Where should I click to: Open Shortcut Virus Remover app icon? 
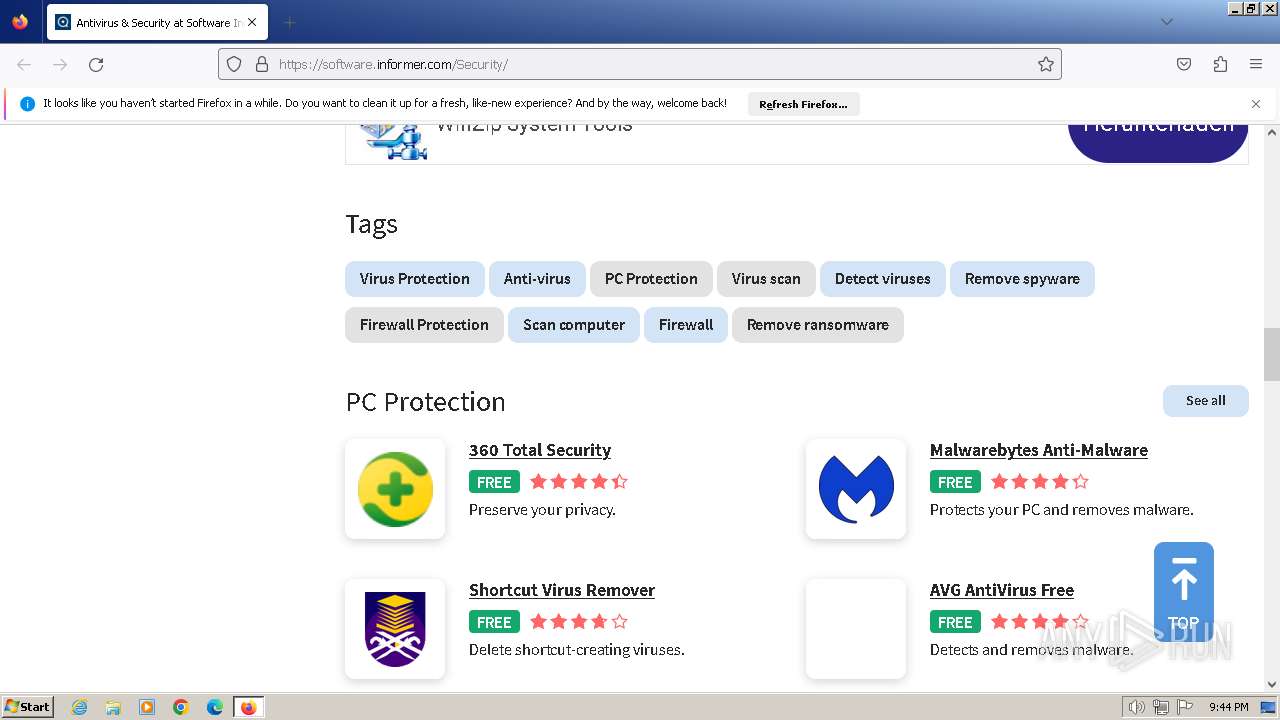pyautogui.click(x=395, y=629)
